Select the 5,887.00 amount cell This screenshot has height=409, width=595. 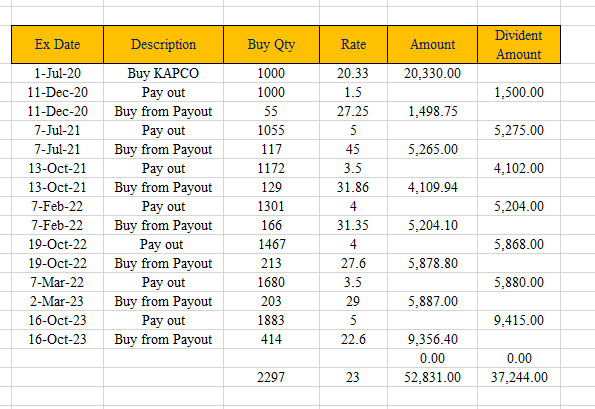(x=433, y=301)
